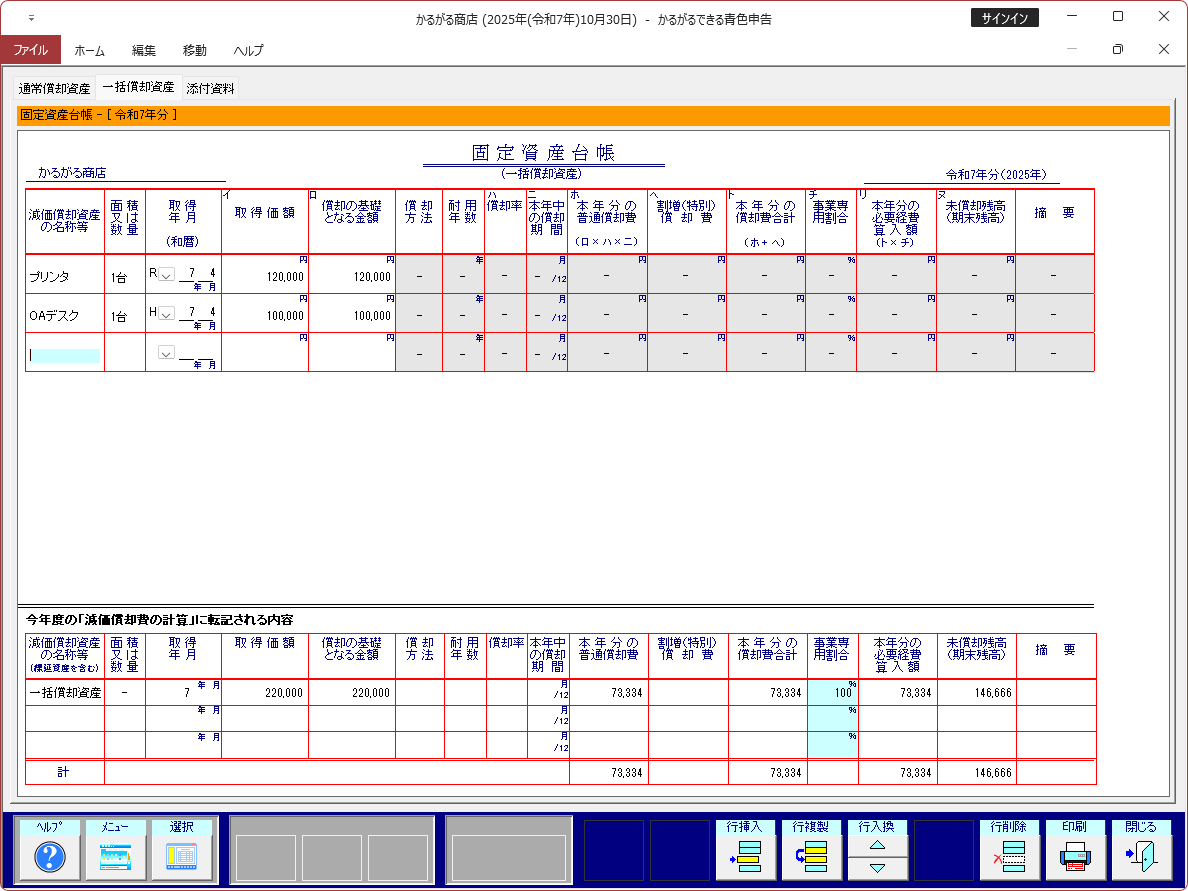Viewport: 1188px width, 891px height.
Task: Click 事業専用割合 100 percent cell
Action: [x=832, y=692]
